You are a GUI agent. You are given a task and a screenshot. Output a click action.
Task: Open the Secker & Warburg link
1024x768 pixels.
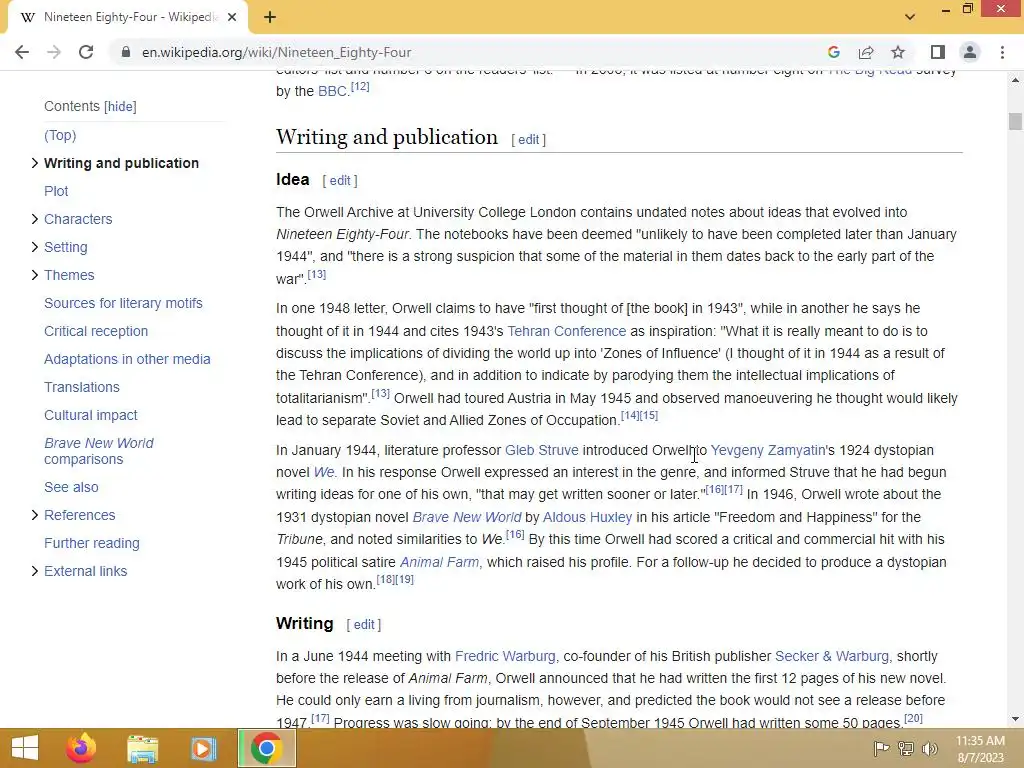click(832, 656)
